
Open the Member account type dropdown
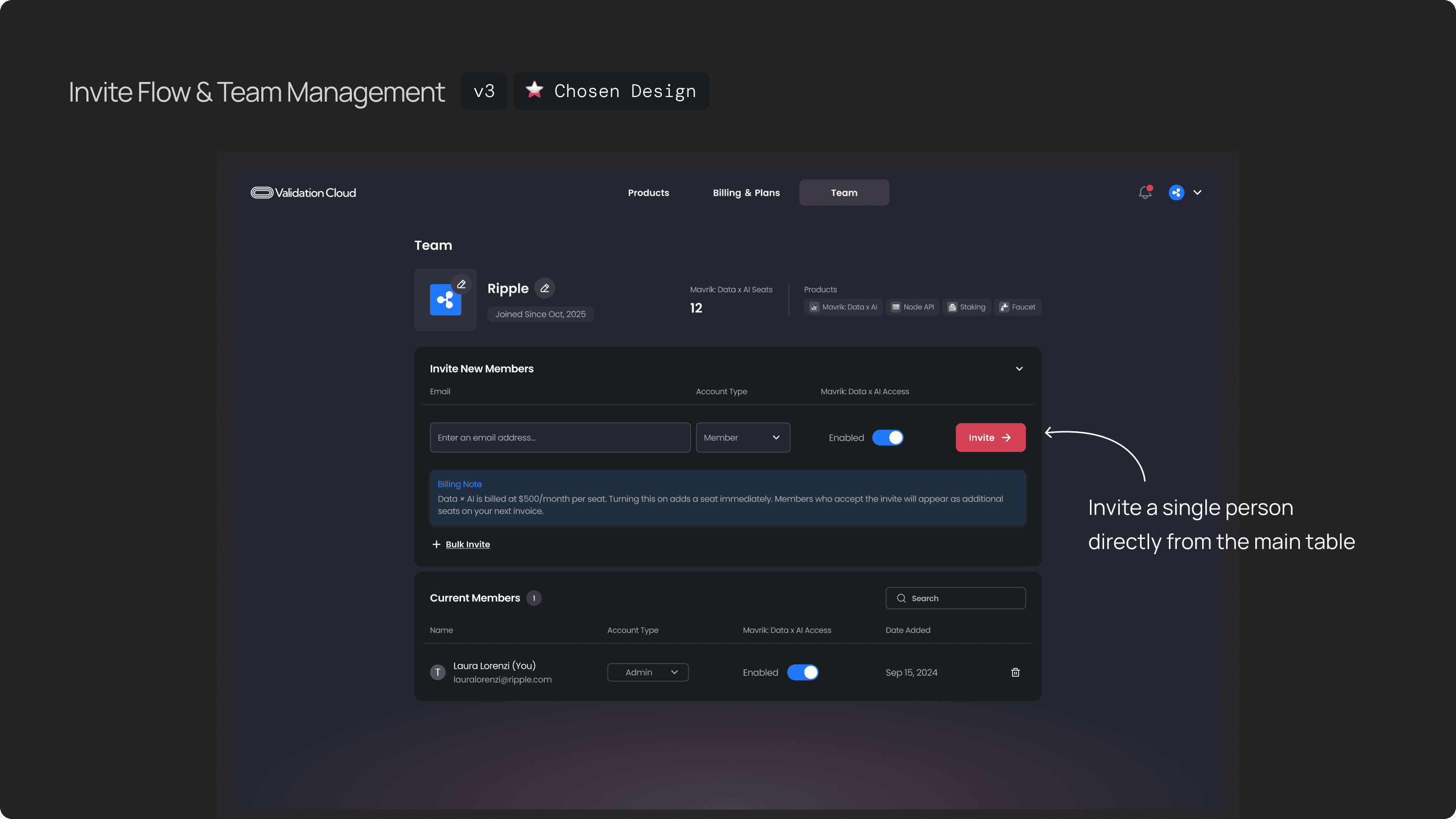743,437
